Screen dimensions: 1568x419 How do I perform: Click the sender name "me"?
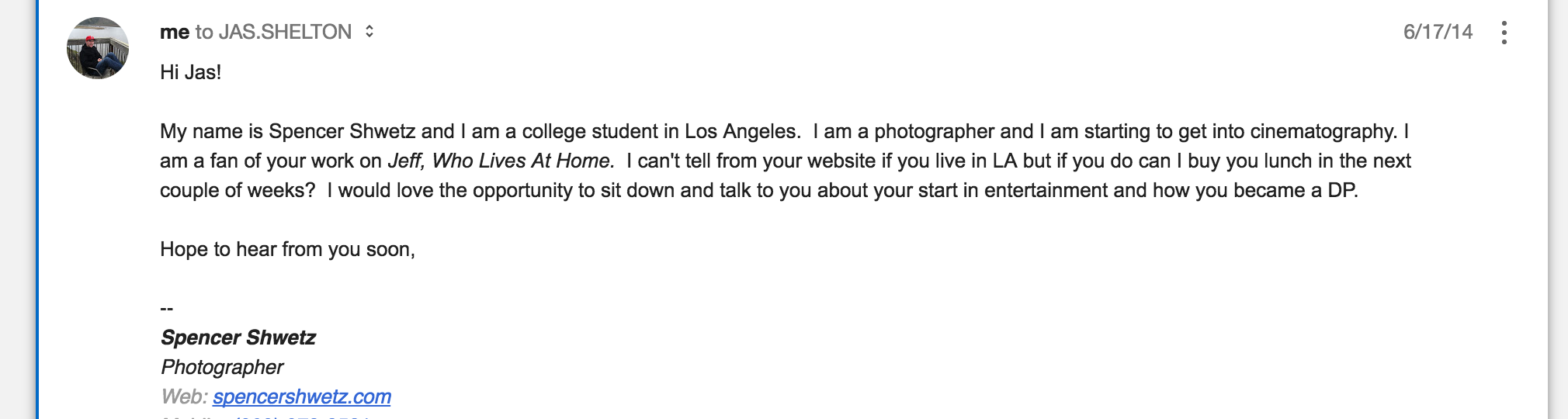pyautogui.click(x=175, y=32)
